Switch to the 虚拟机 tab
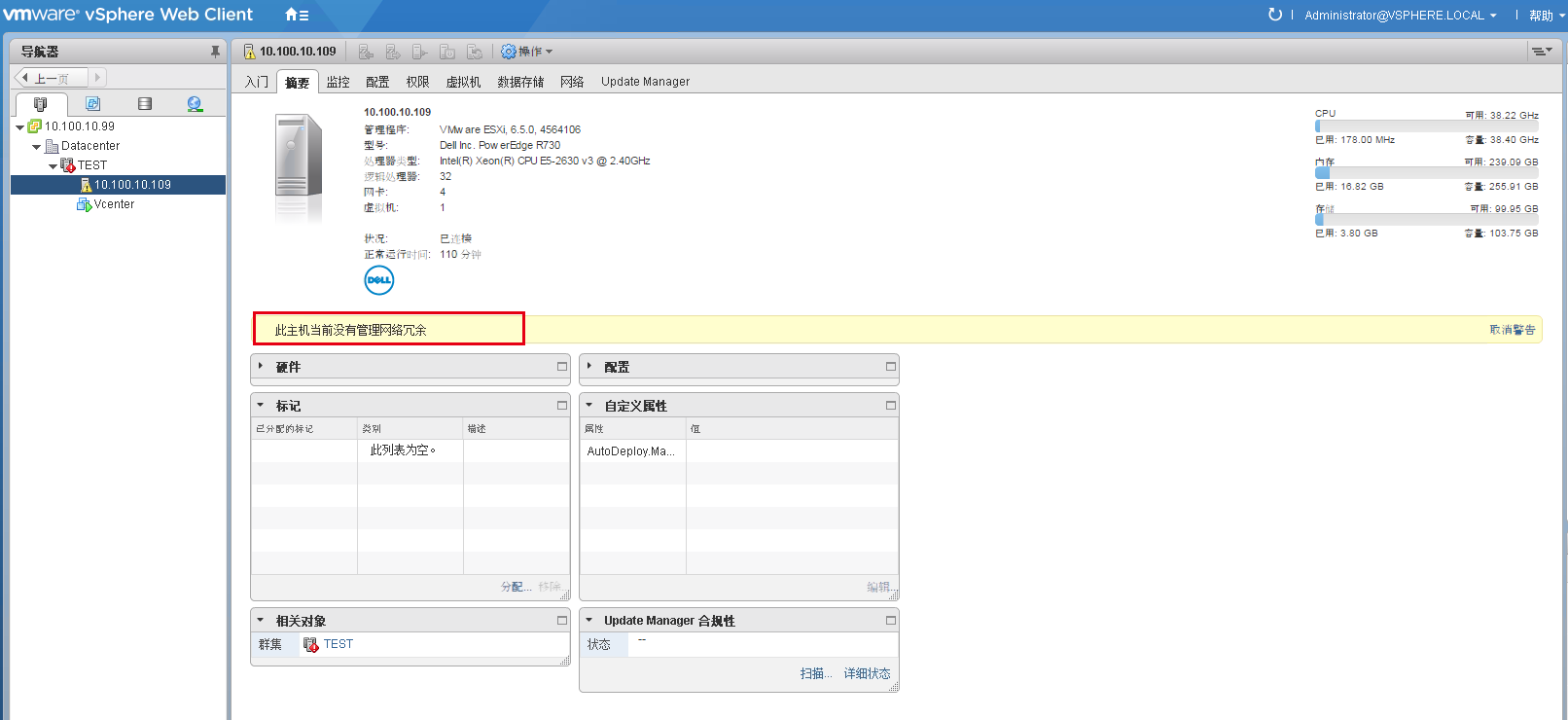1568x720 pixels. 464,82
